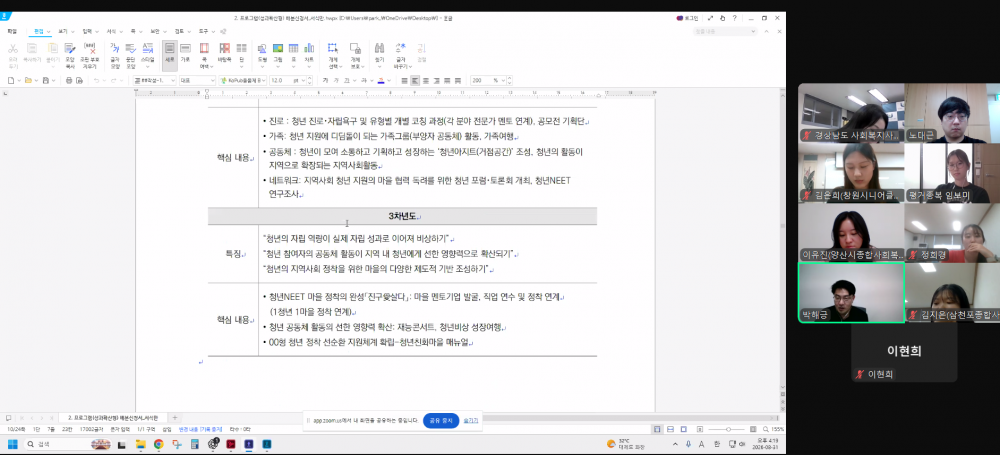
Task: Insert a Picture (그림) from the ribbon
Action: [x=278, y=52]
